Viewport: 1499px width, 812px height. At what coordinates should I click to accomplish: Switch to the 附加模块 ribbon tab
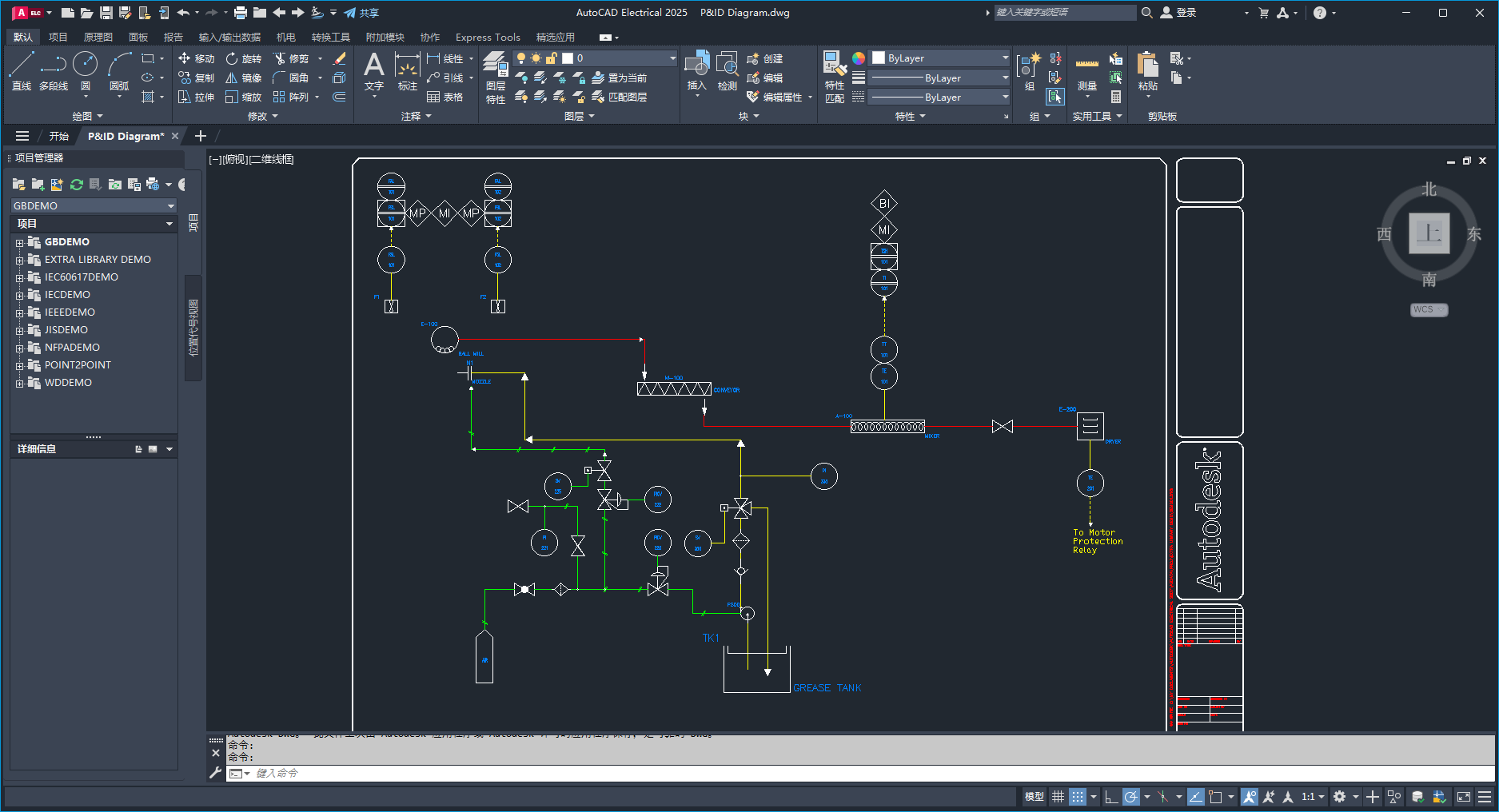pyautogui.click(x=384, y=37)
